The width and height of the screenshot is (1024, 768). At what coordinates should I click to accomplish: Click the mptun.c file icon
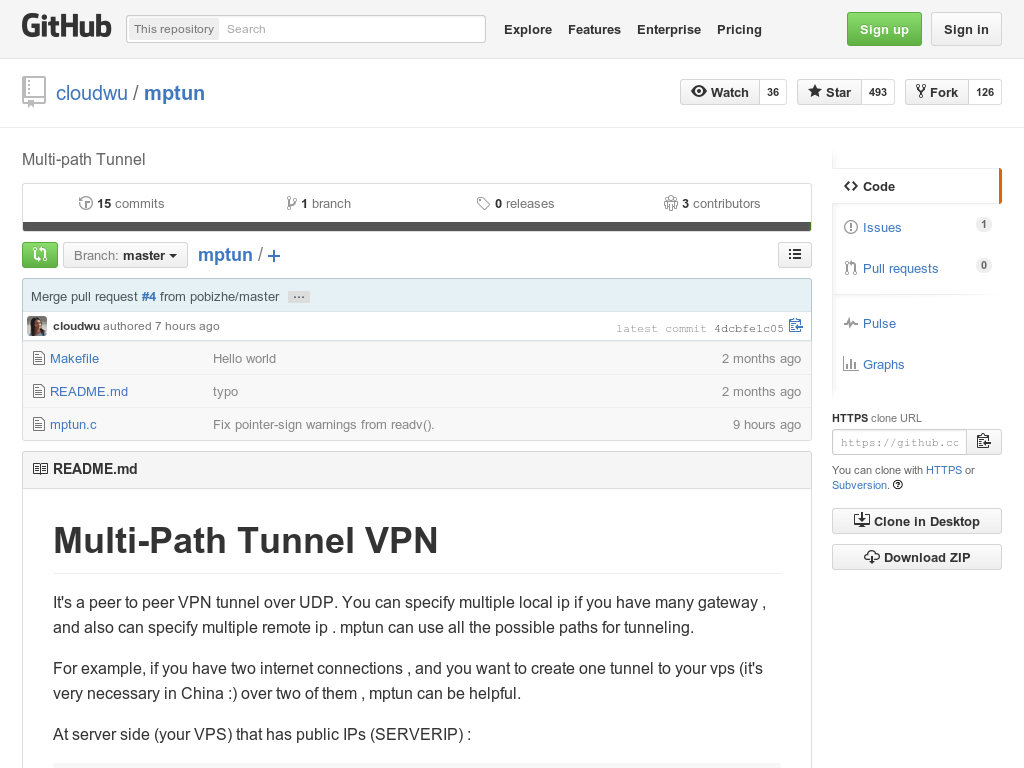tap(39, 424)
